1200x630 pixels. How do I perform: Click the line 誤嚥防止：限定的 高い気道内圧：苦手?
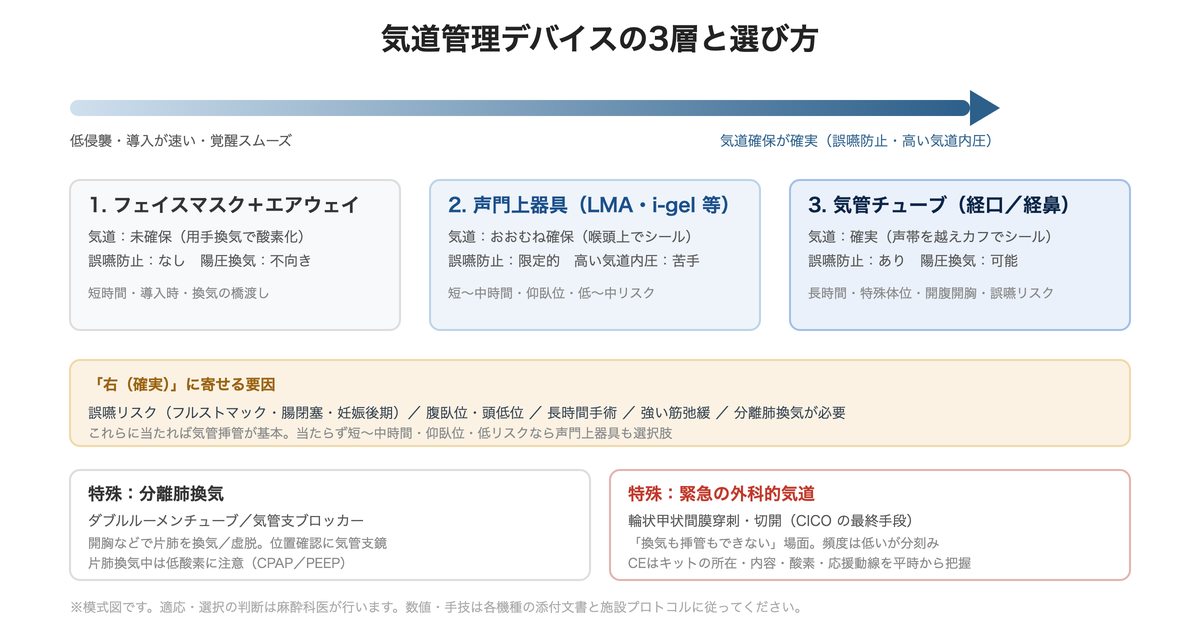(x=574, y=261)
